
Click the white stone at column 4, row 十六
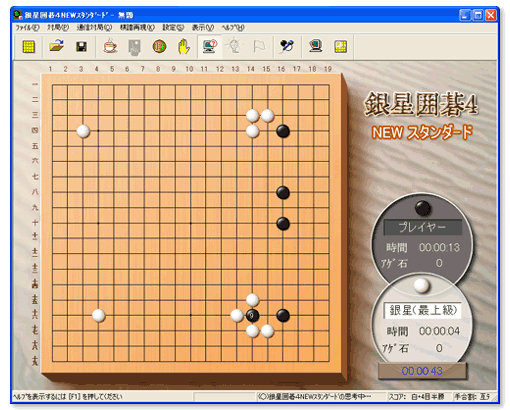click(98, 315)
